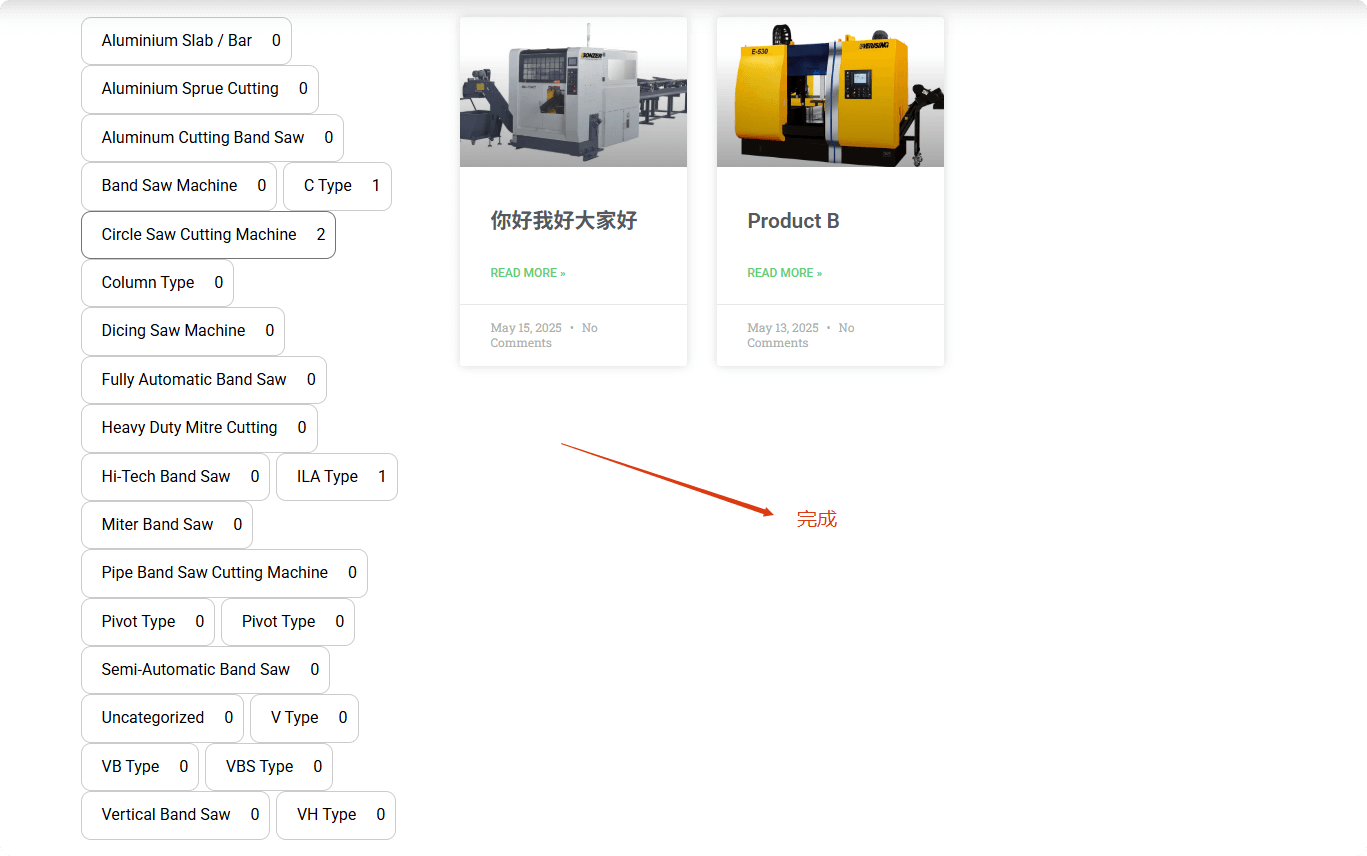Choose Heavy Duty Mitre Cutting category
The image size is (1367, 856).
pos(199,428)
